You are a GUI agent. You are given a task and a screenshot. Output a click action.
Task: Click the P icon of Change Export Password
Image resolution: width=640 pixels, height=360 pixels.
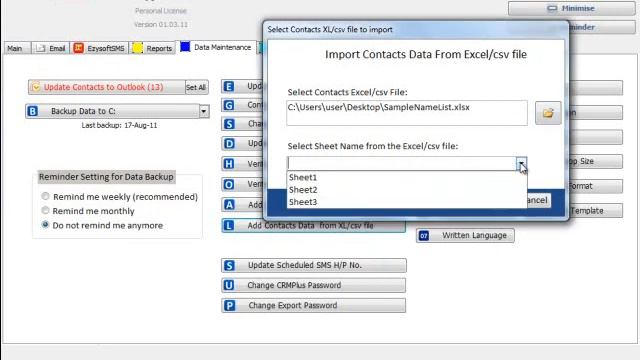229,305
